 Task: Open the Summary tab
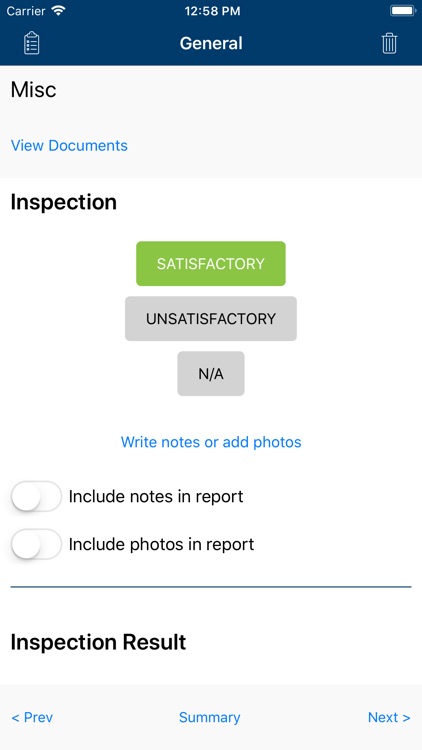coord(210,717)
